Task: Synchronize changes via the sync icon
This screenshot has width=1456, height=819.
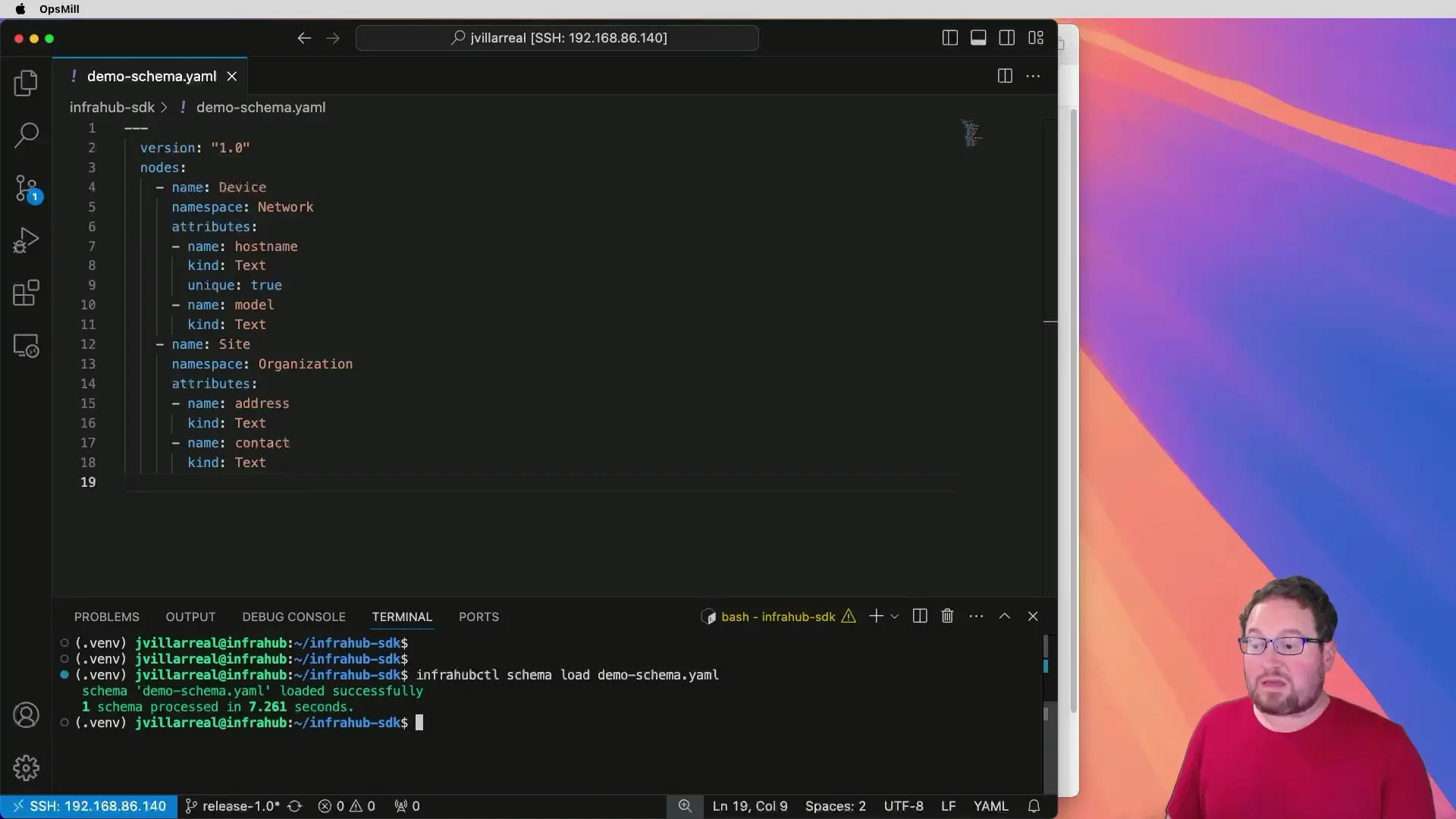Action: 295,806
